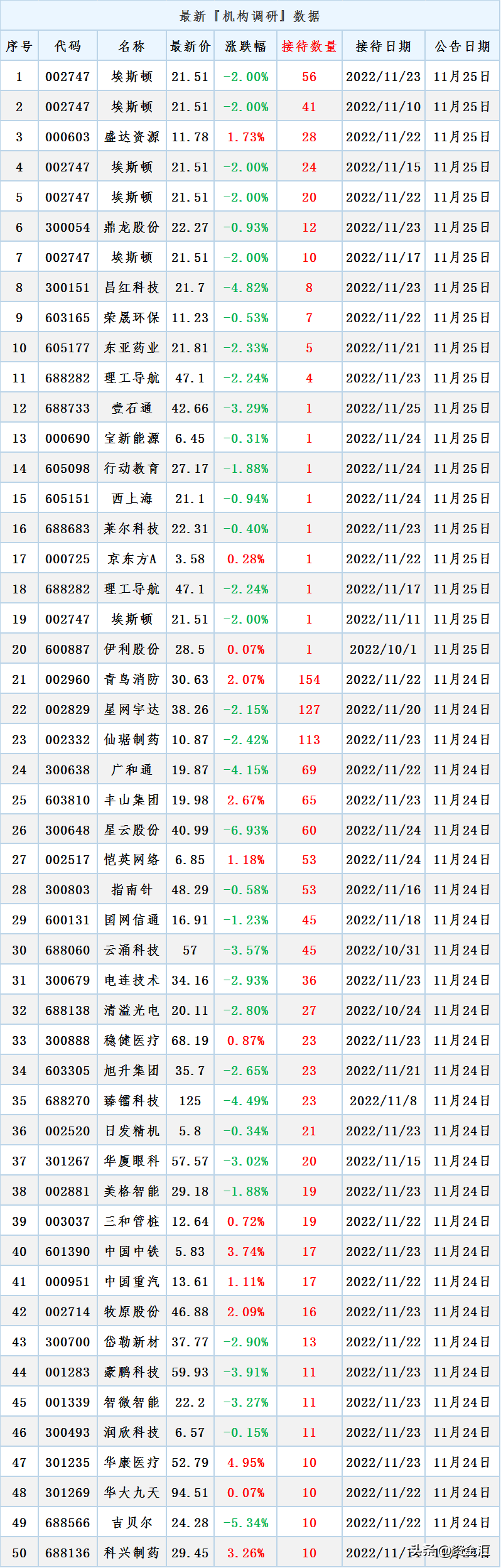Select the 接待日期 column header
This screenshot has height=1568, width=501.
pyautogui.click(x=384, y=46)
